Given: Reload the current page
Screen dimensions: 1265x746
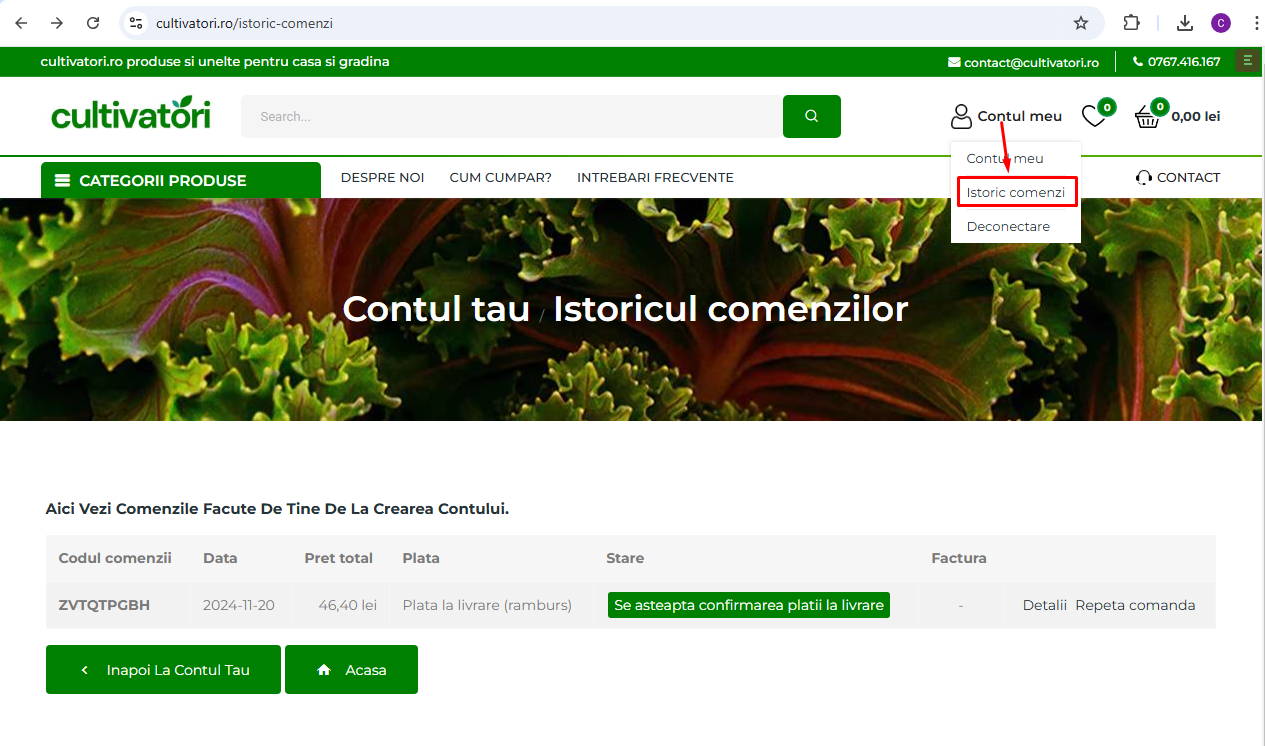Looking at the screenshot, I should (x=93, y=23).
